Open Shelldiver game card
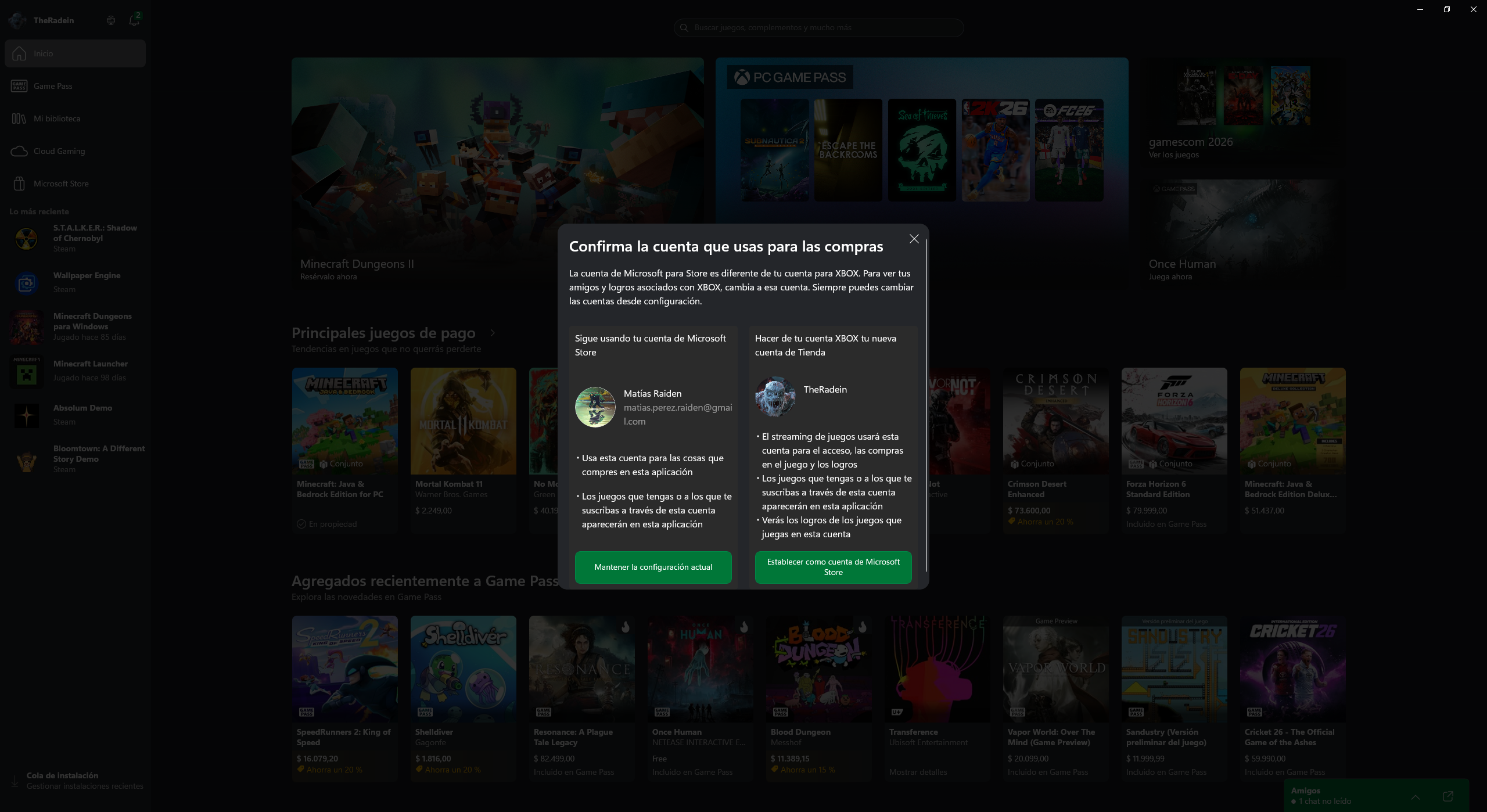This screenshot has width=1487, height=812. pos(463,698)
